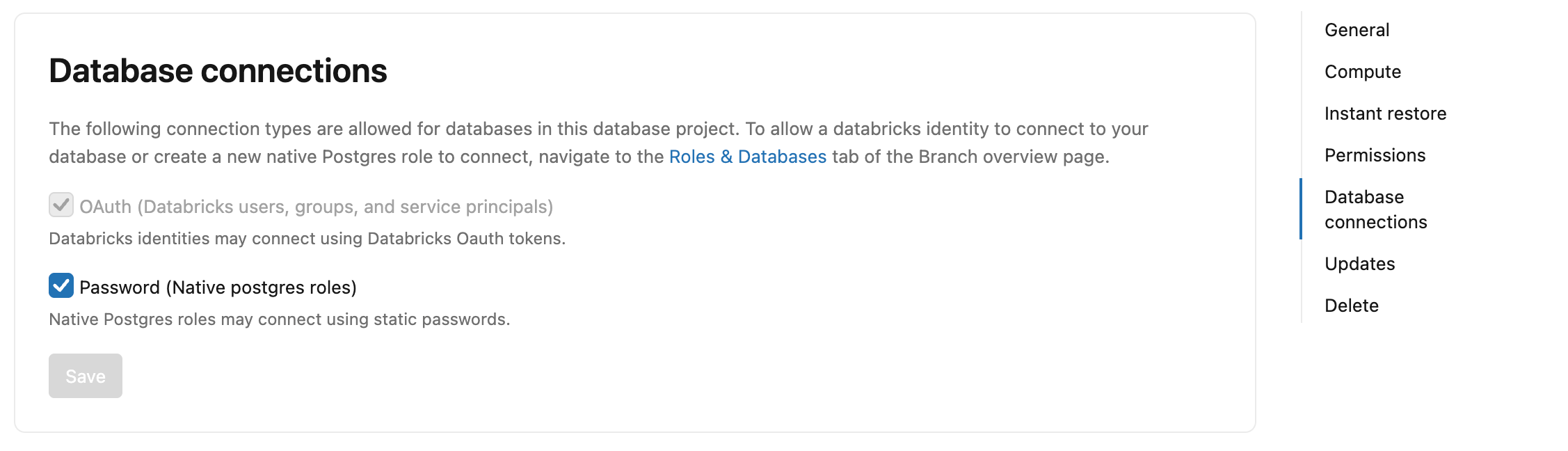Click the Database connections page heading
This screenshot has height=451, width=1568.
point(218,71)
